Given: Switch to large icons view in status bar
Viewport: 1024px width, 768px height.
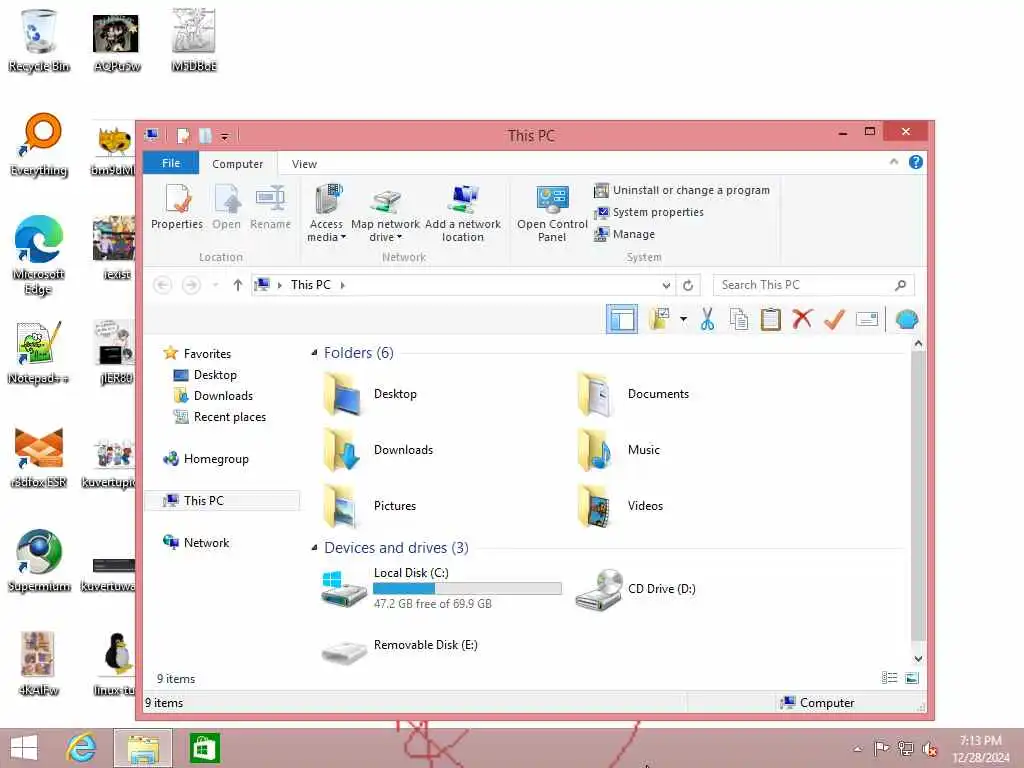Looking at the screenshot, I should click(x=912, y=678).
